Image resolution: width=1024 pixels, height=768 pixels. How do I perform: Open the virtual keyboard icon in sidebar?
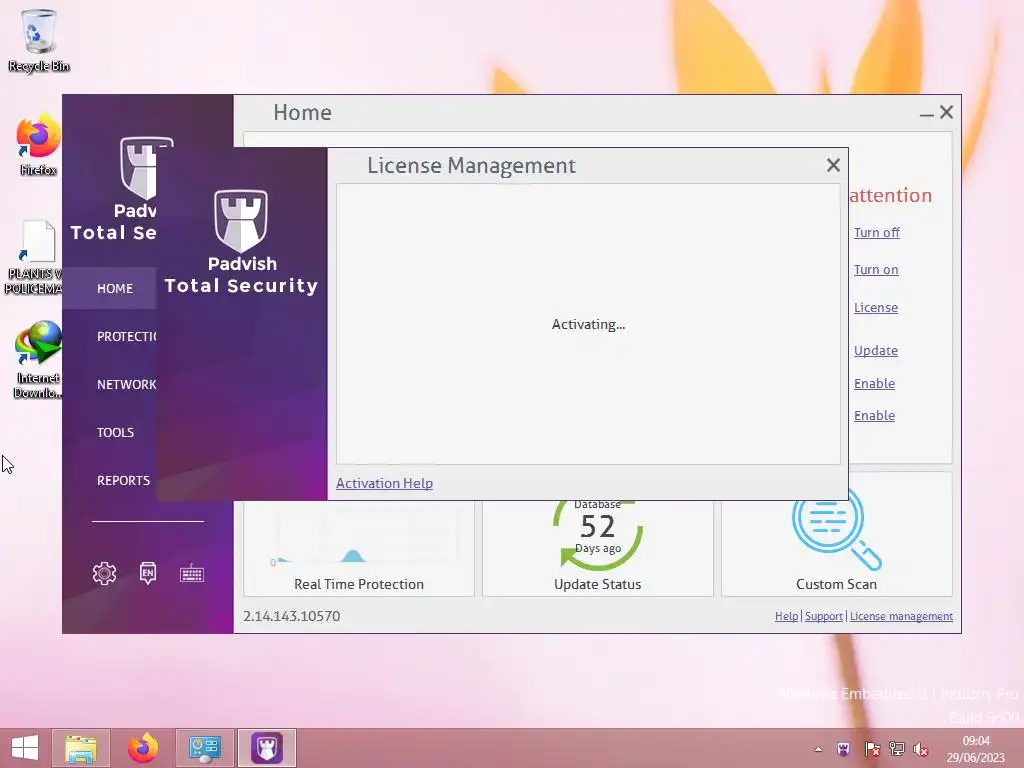(192, 574)
